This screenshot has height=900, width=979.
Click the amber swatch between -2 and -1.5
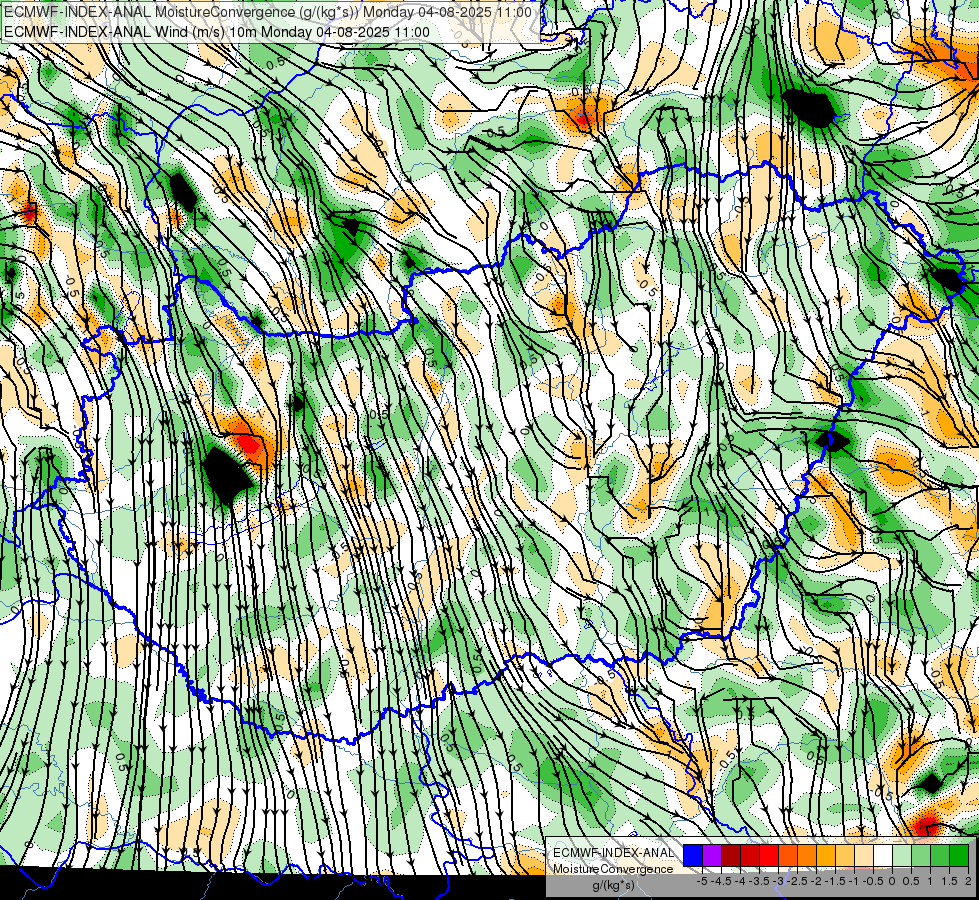pyautogui.click(x=826, y=856)
